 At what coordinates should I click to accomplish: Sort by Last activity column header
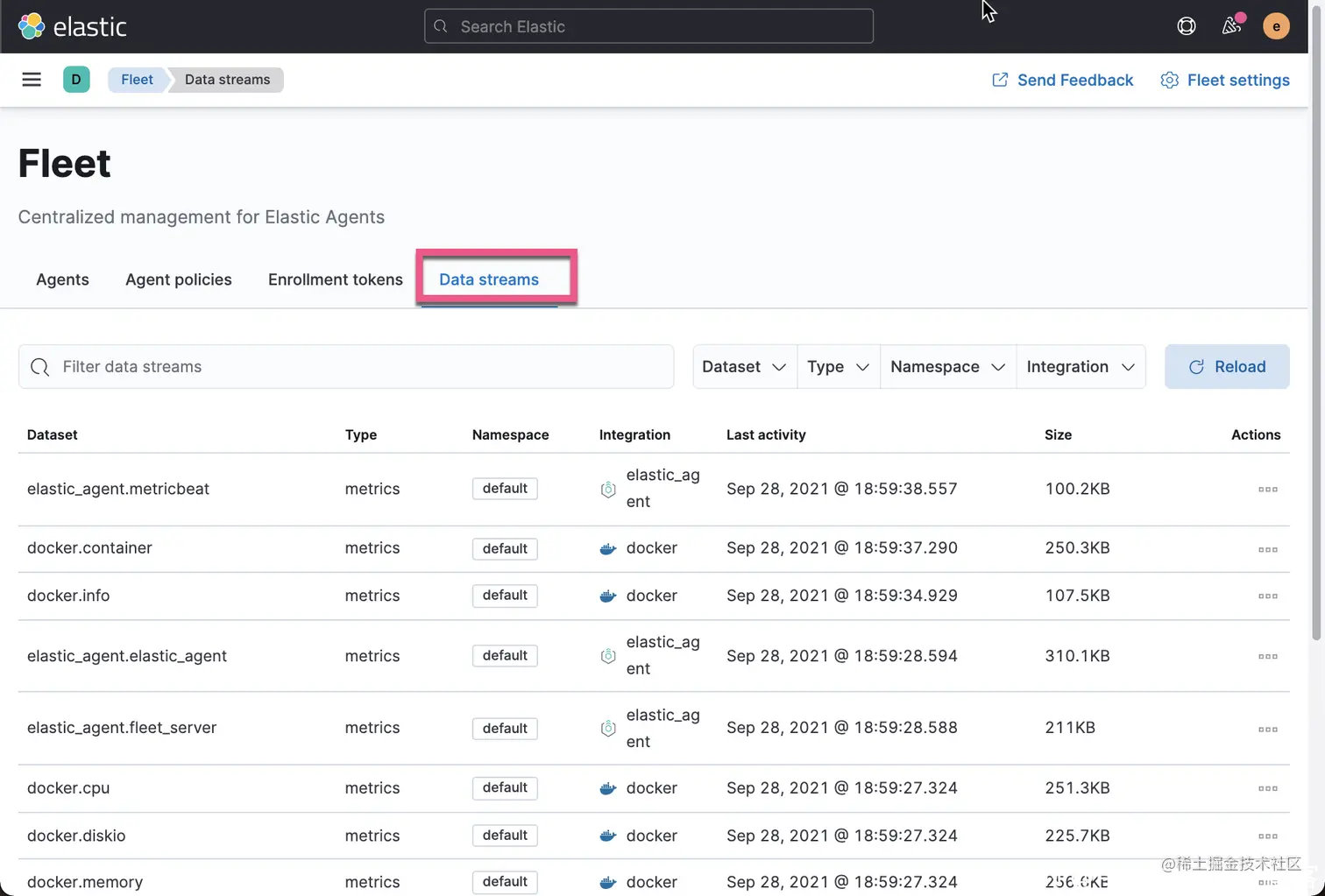[766, 434]
